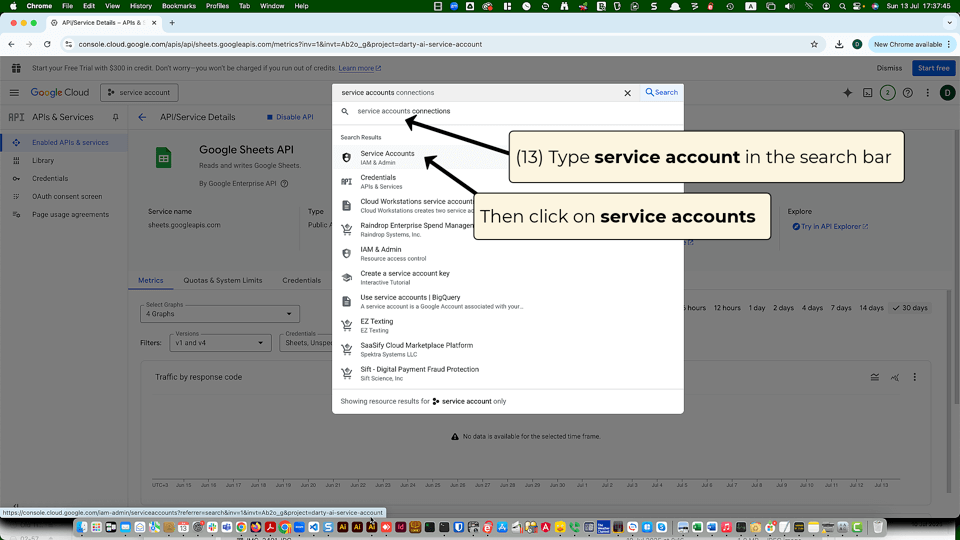
Task: Click the Google Cloud logo
Action: 59,92
